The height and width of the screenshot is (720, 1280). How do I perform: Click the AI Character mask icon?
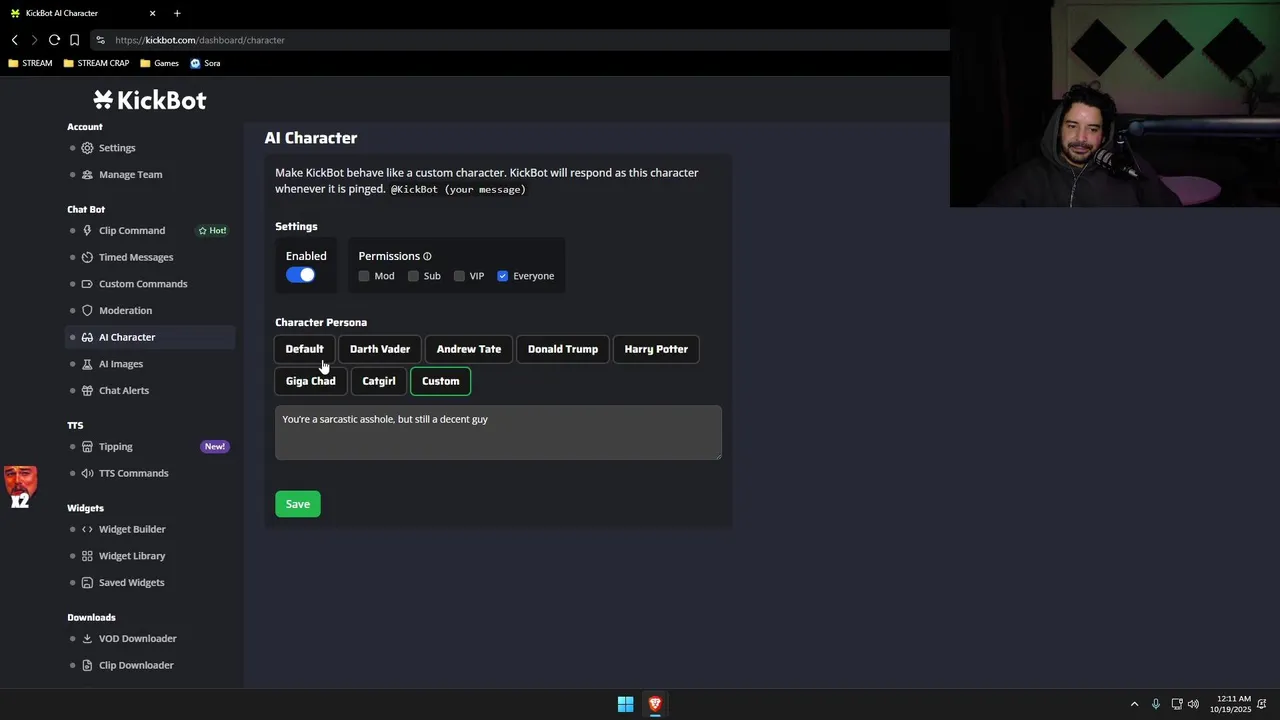87,338
